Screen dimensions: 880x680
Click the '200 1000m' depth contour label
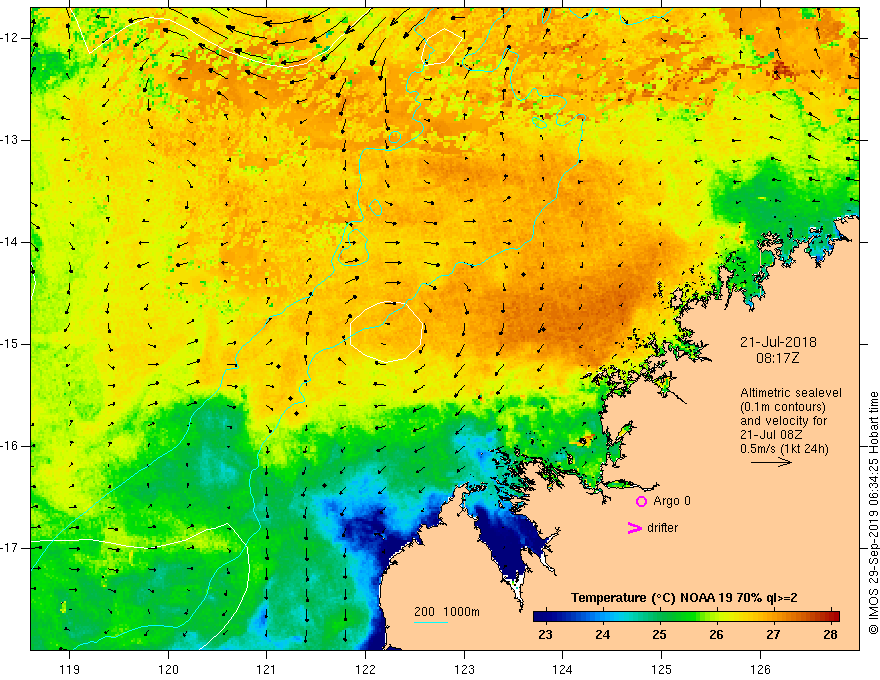coord(447,612)
